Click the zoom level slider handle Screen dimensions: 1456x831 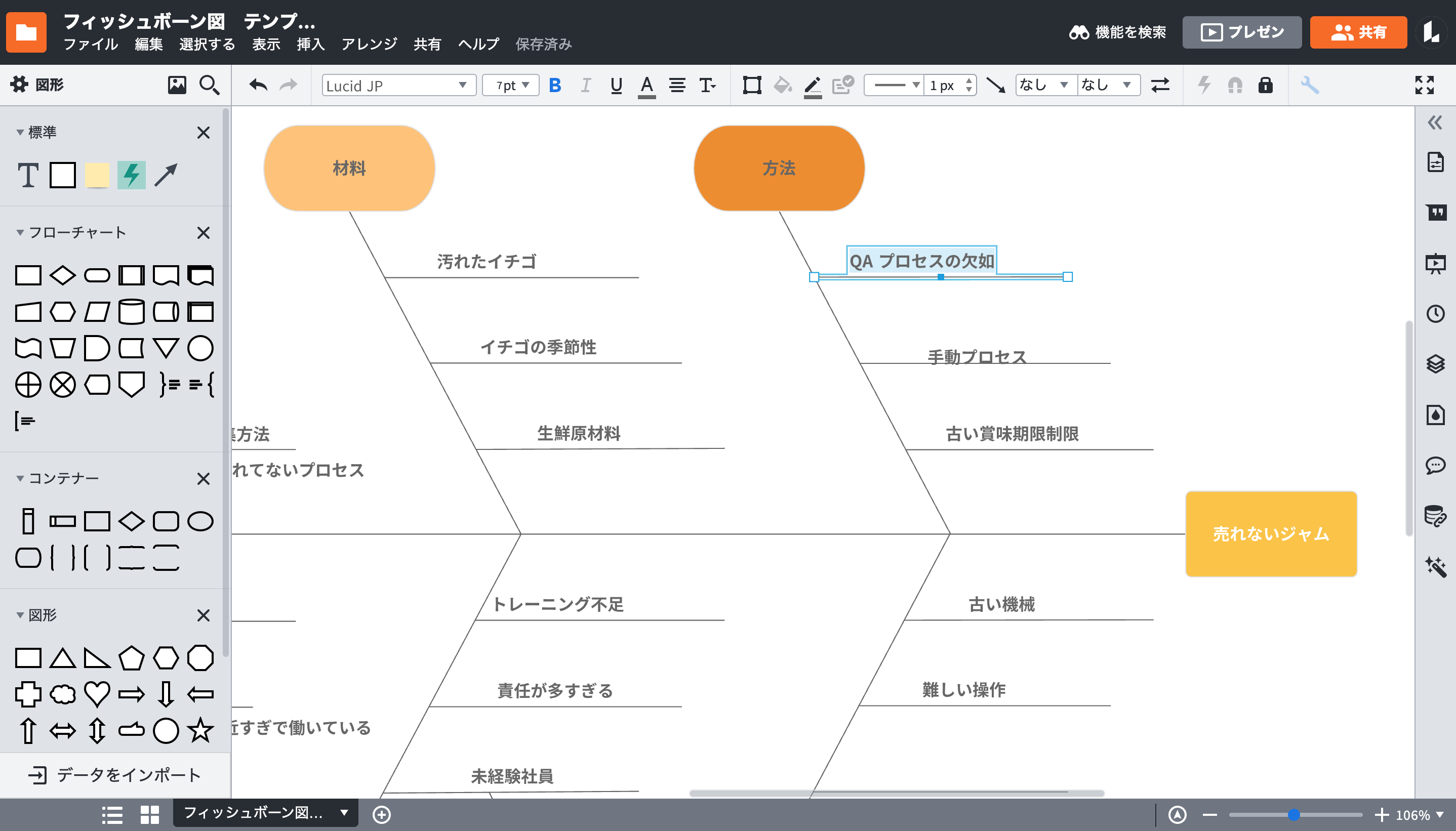(1294, 814)
